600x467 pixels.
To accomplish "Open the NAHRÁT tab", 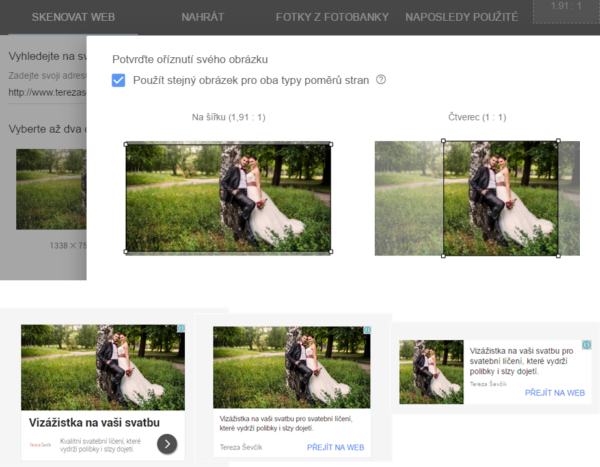I will pyautogui.click(x=202, y=18).
